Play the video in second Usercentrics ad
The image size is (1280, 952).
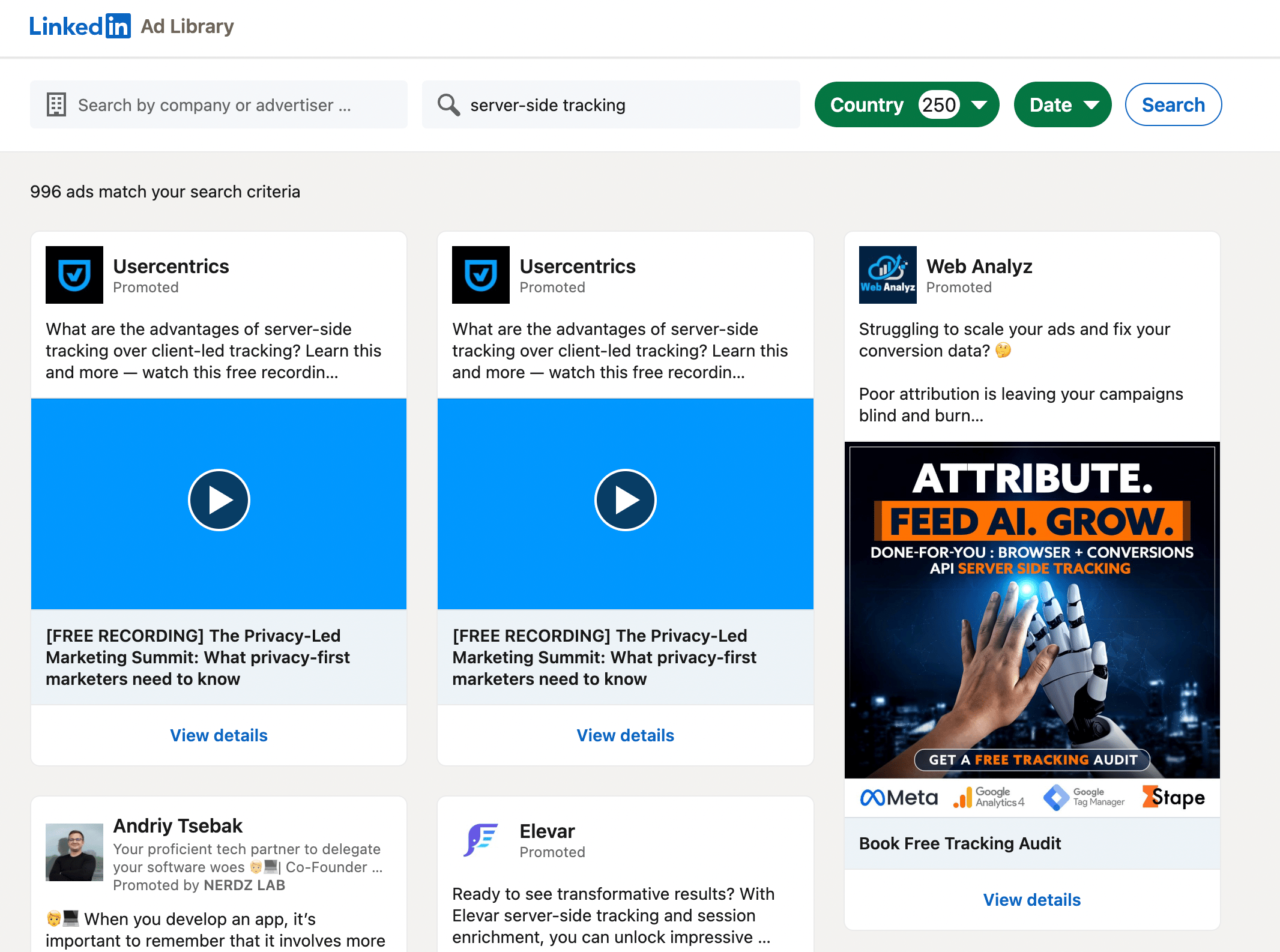[x=626, y=500]
